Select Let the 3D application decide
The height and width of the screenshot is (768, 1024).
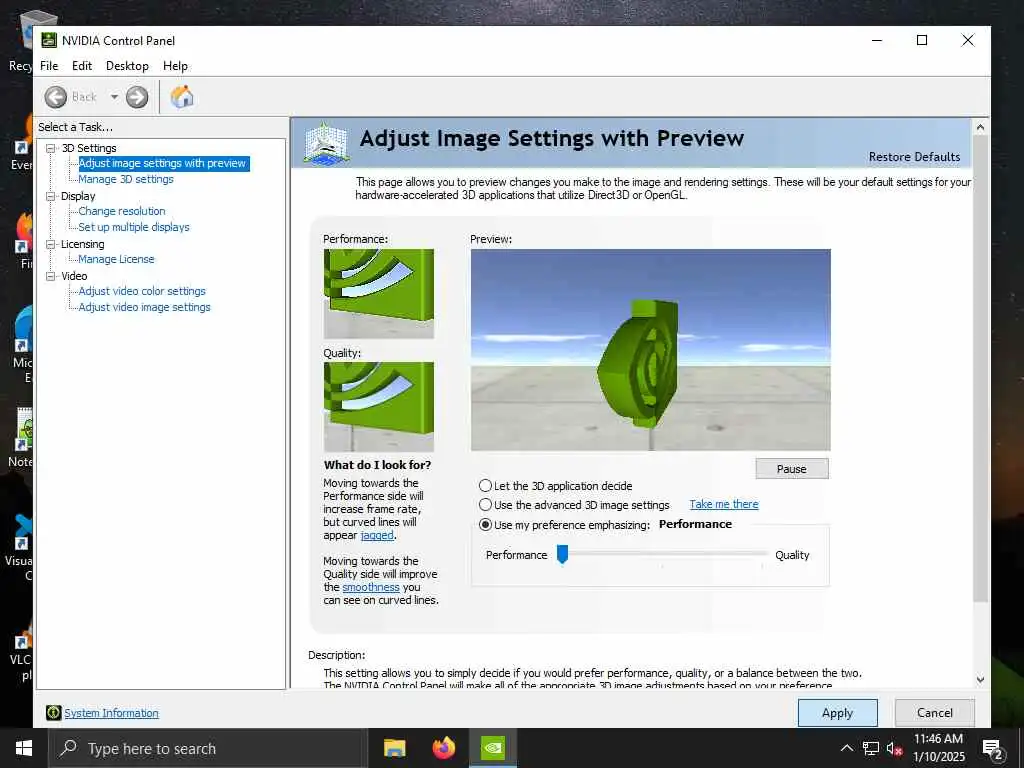click(485, 486)
